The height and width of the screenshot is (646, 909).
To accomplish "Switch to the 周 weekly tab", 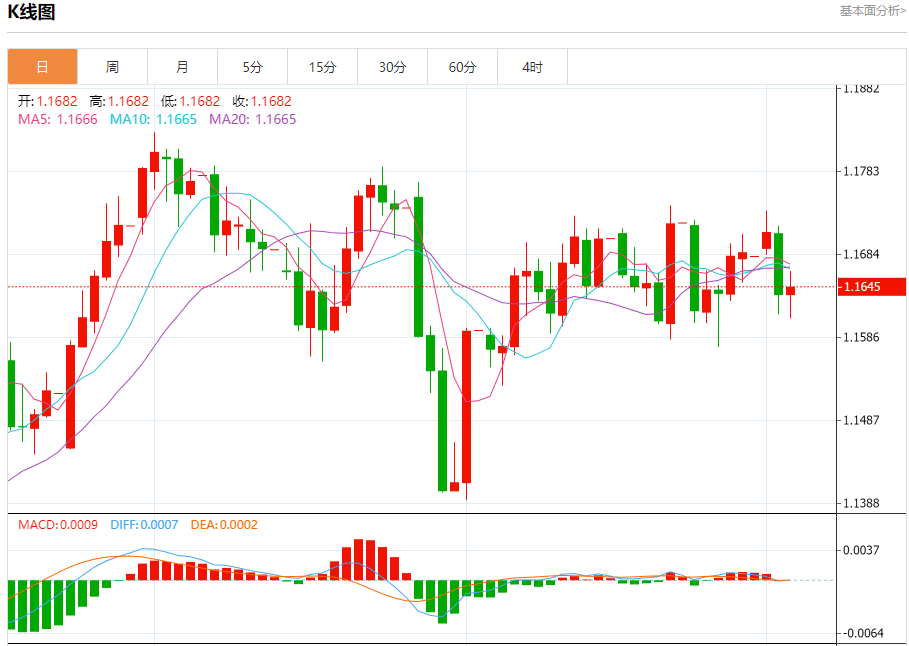I will (x=112, y=67).
